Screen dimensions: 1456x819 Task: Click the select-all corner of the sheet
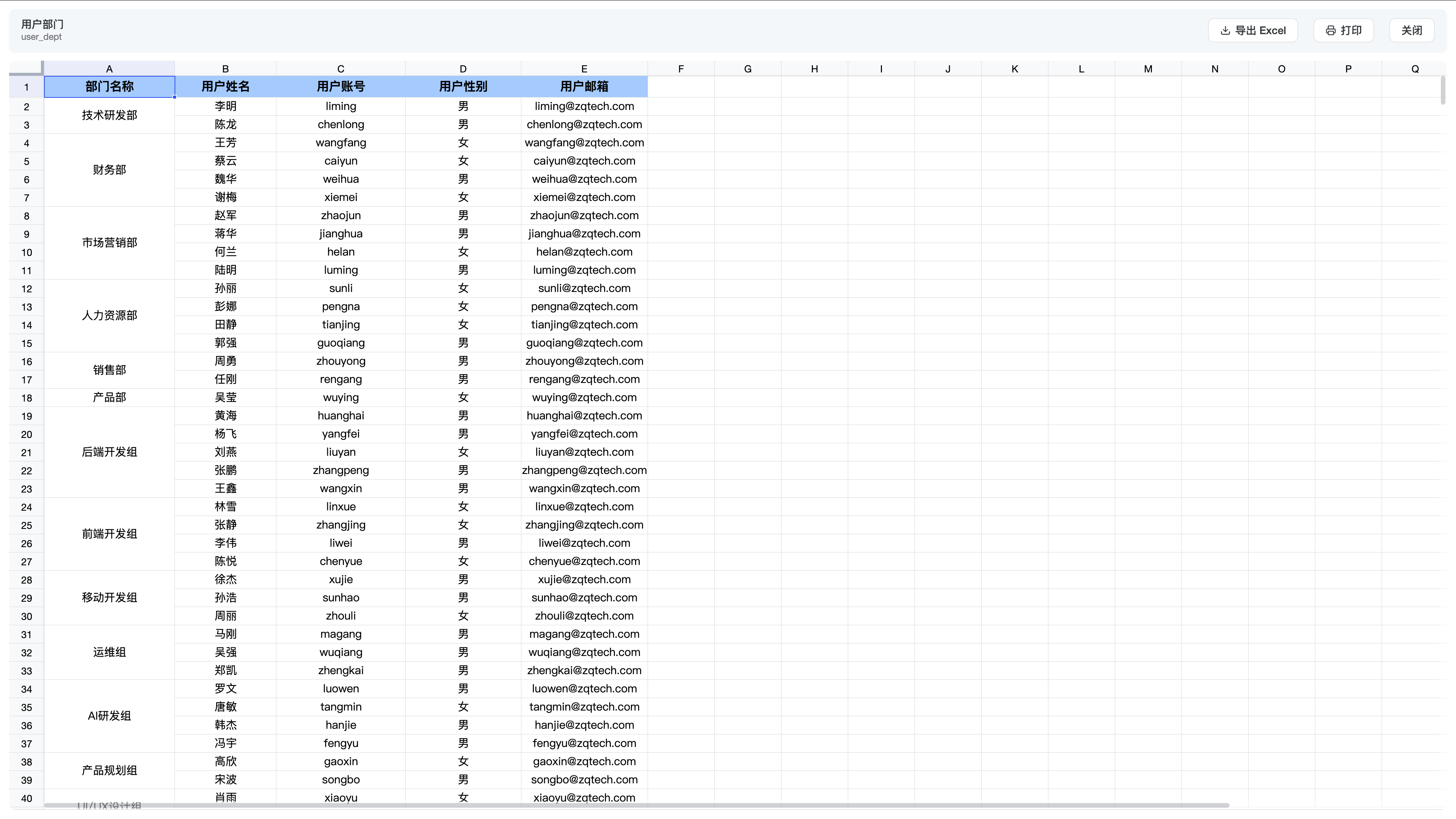pyautogui.click(x=26, y=68)
